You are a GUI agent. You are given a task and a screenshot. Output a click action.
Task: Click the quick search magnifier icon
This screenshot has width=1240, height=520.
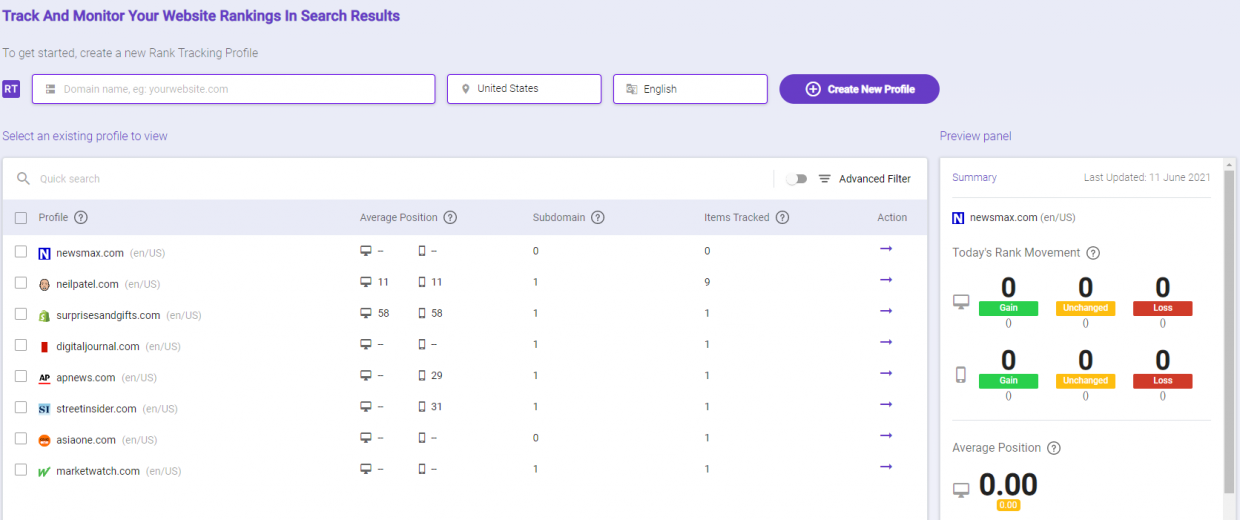coord(24,179)
